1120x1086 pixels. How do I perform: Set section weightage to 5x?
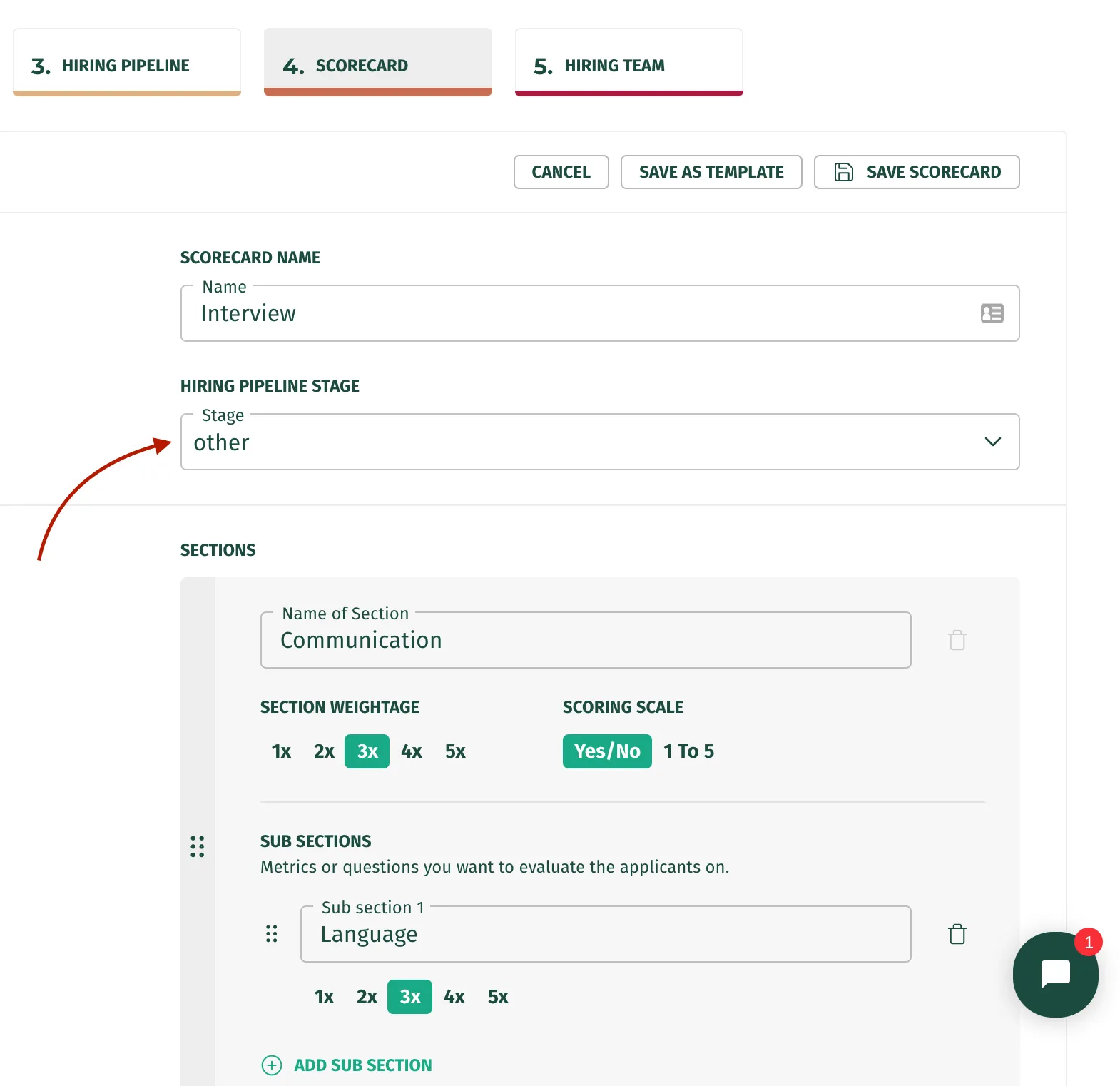455,751
